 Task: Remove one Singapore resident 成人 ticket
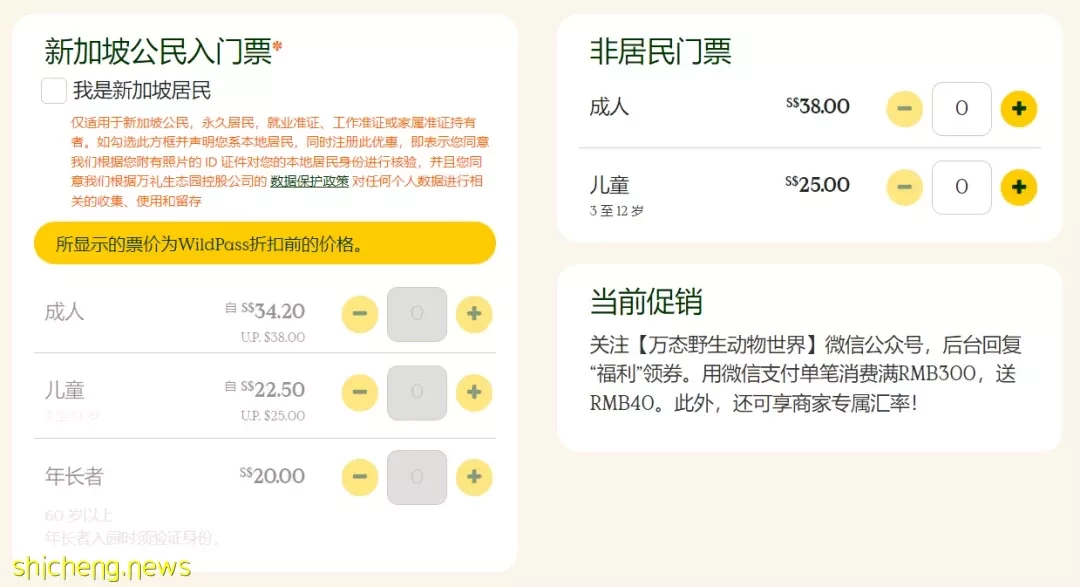(360, 314)
